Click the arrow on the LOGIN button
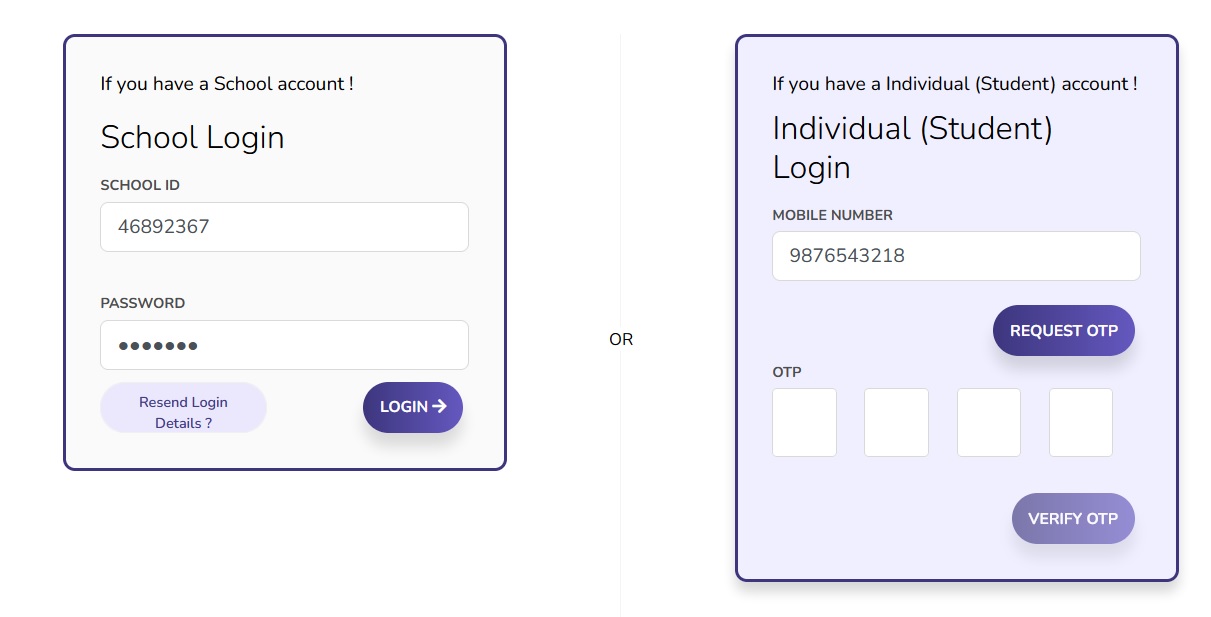This screenshot has width=1211, height=617. click(x=439, y=407)
